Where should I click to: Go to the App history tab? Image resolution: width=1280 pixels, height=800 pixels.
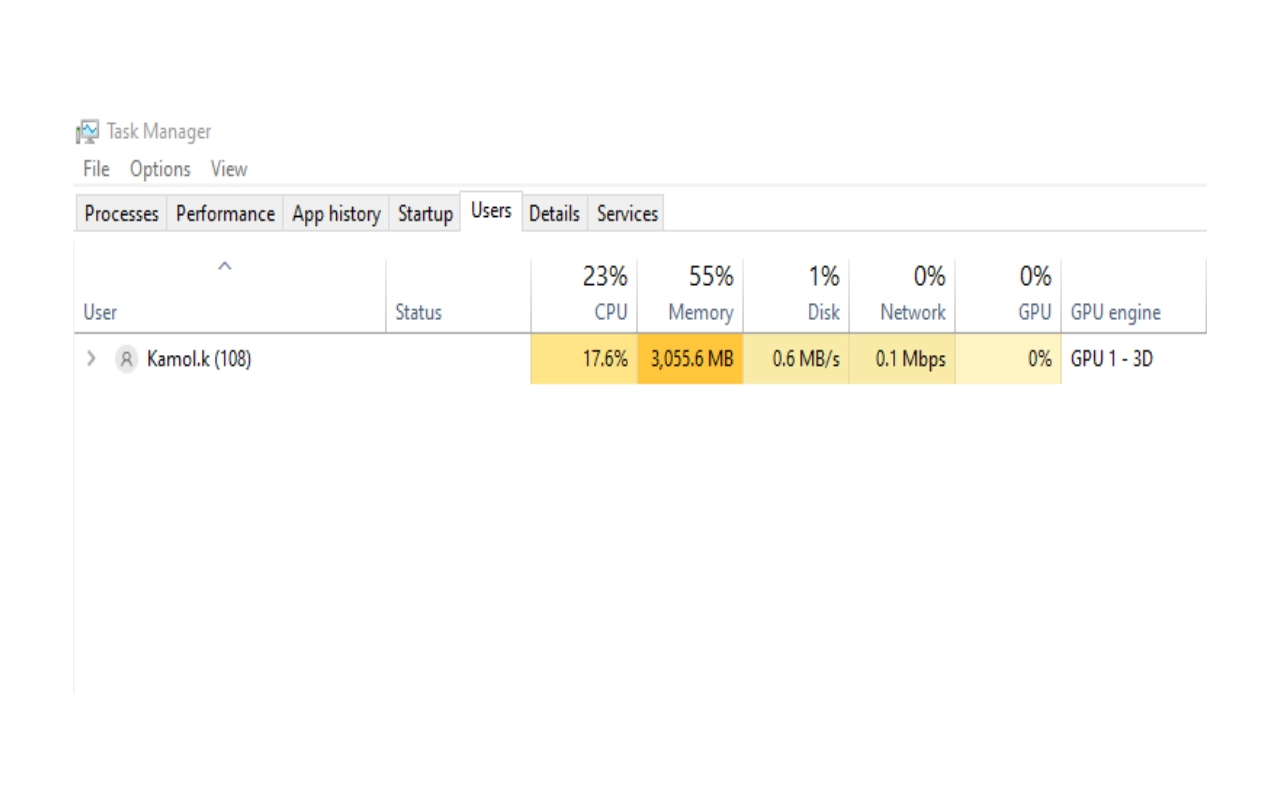(x=336, y=213)
